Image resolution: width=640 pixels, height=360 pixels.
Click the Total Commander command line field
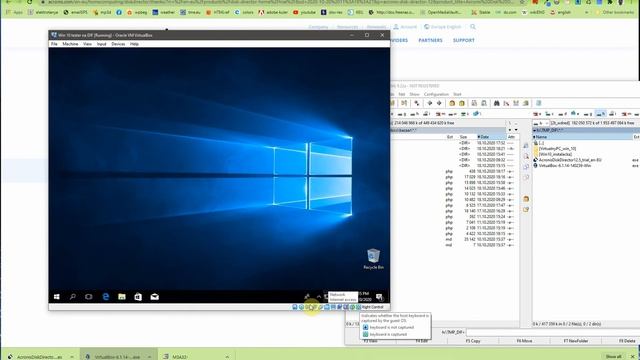(x=553, y=332)
